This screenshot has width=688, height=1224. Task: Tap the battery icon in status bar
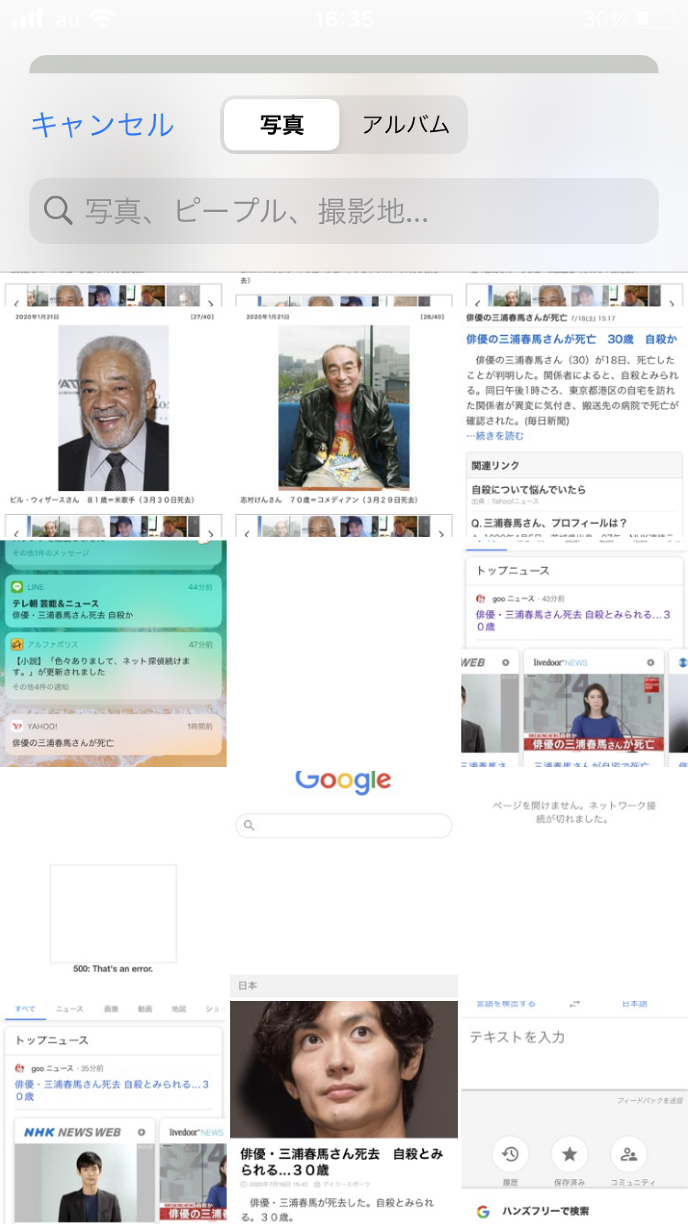pos(654,19)
